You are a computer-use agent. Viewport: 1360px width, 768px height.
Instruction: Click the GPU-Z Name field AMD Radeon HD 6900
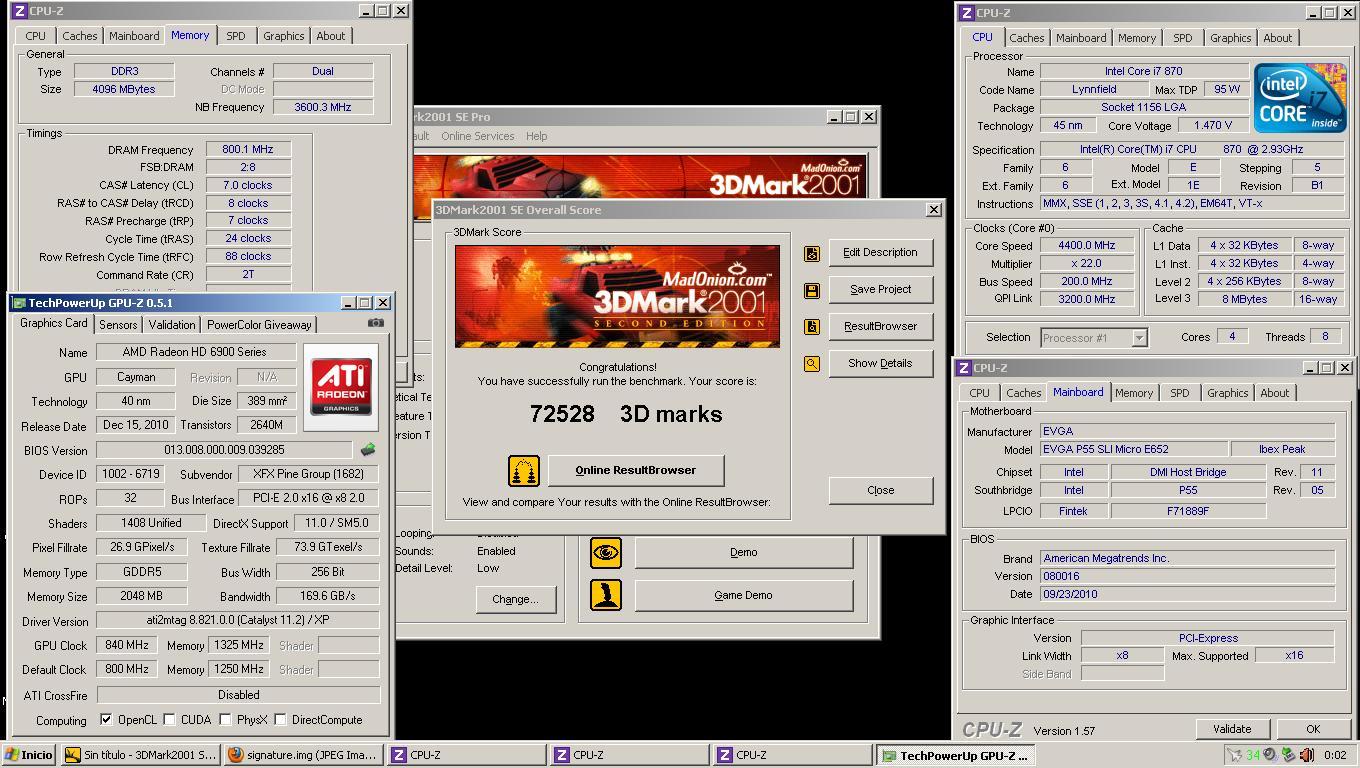(x=195, y=352)
